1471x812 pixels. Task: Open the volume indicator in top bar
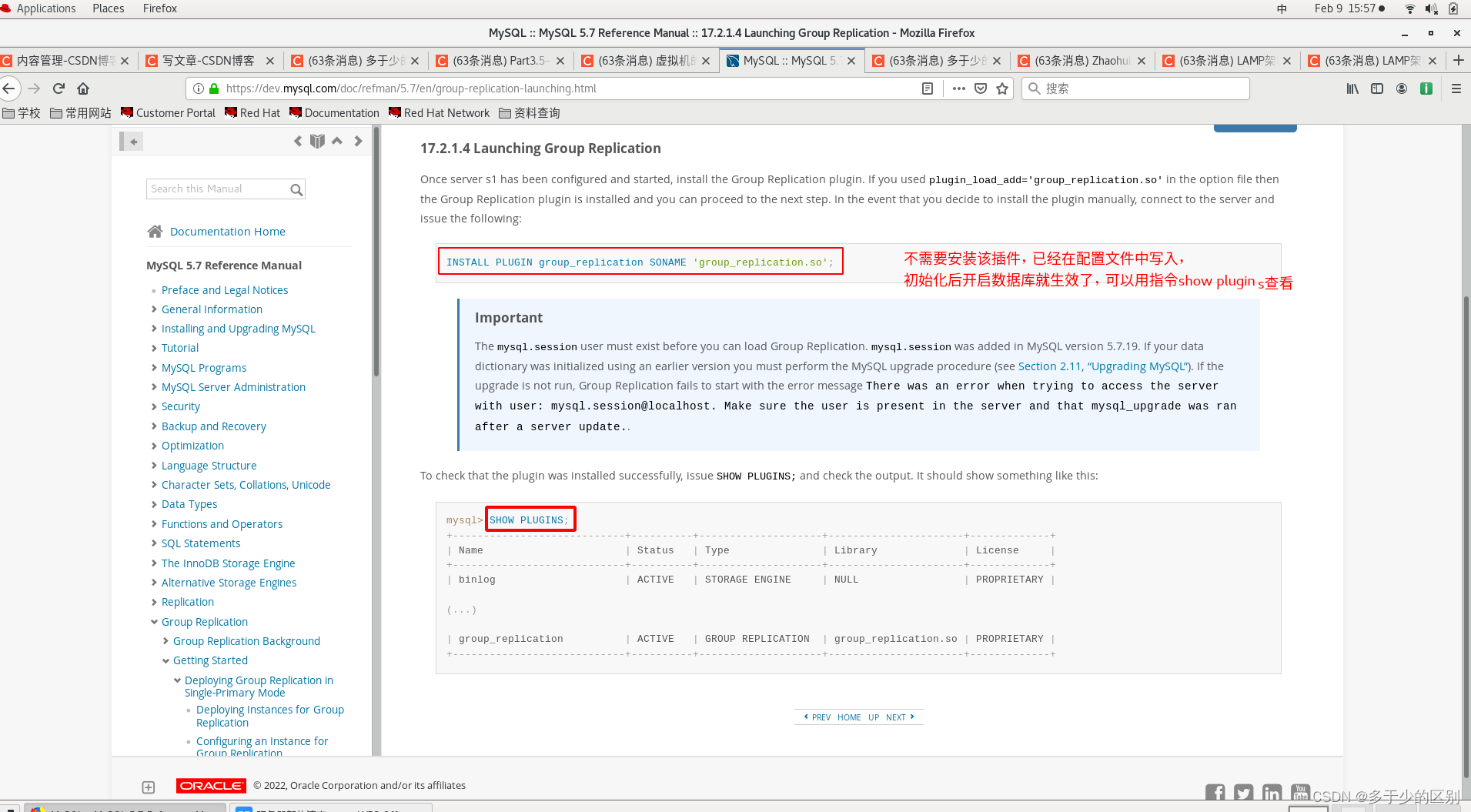[x=1431, y=8]
